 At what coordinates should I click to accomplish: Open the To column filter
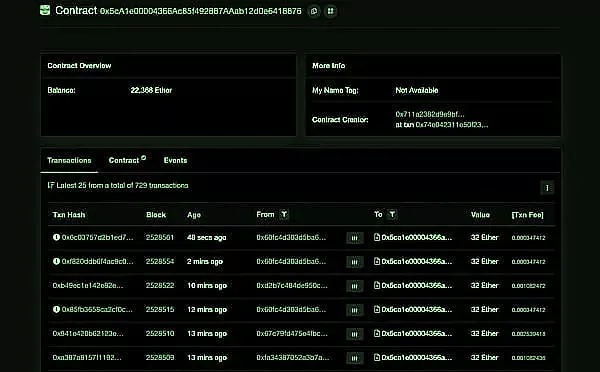[x=392, y=215]
